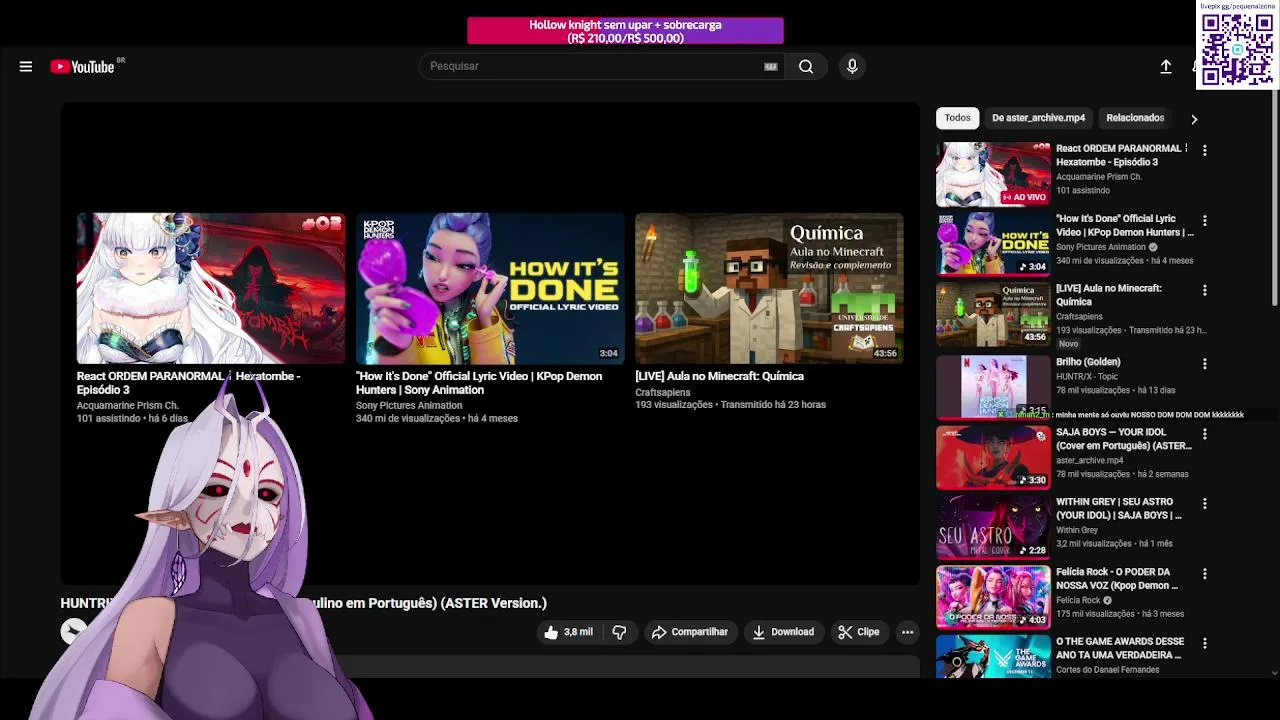Open endscreen Aula no Minecraft Química thumbnail
1280x720 pixels.
[x=769, y=288]
